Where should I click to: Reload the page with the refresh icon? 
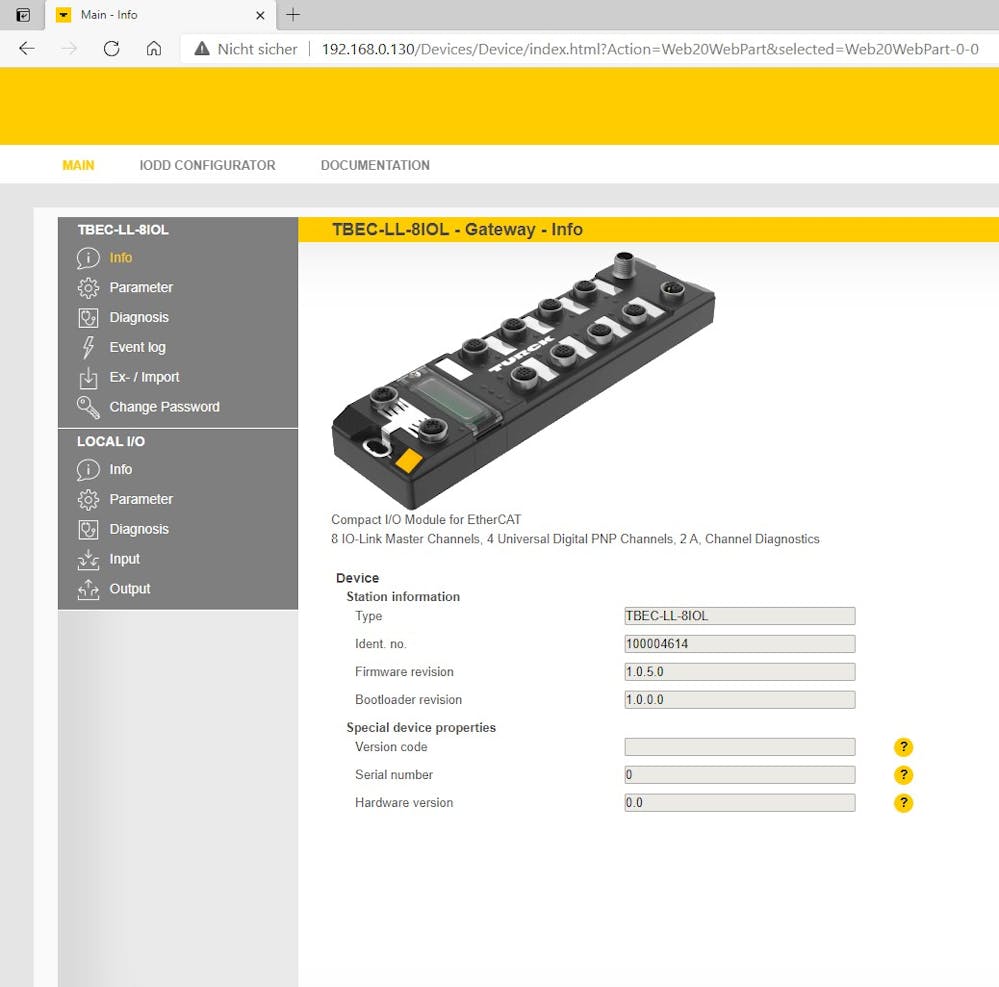111,48
